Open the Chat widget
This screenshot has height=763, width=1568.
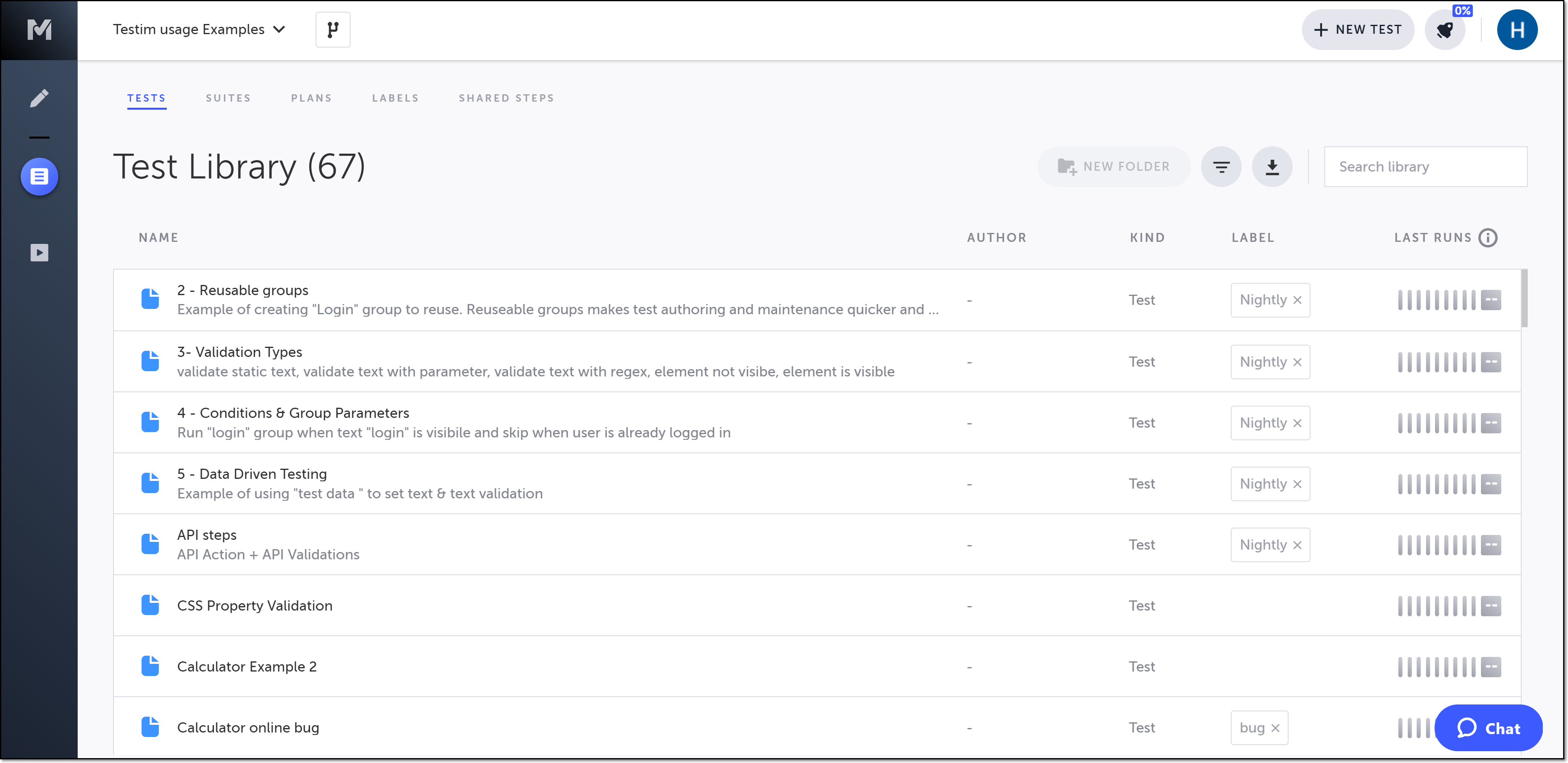(x=1488, y=728)
